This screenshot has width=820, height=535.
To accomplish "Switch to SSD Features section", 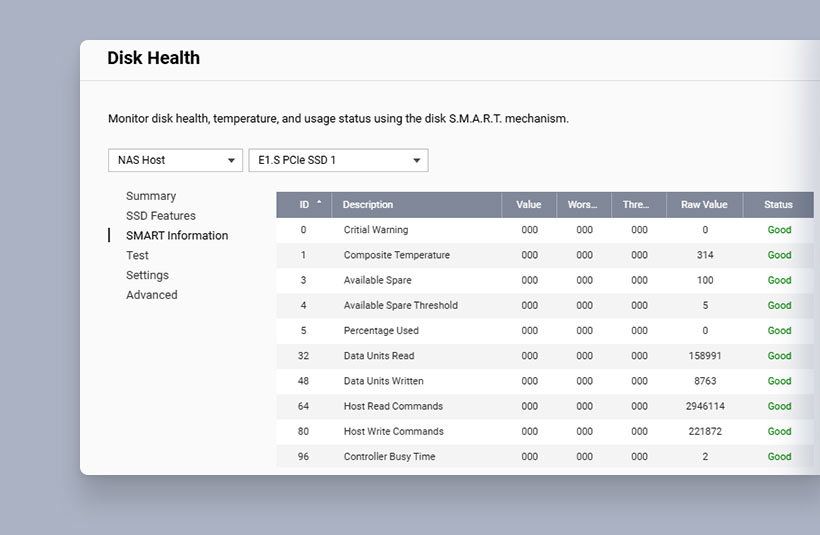I will coord(161,216).
